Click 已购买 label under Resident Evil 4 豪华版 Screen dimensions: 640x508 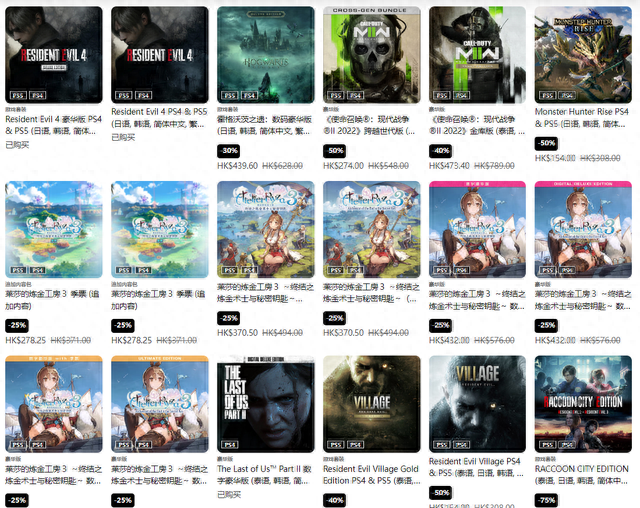[17, 145]
